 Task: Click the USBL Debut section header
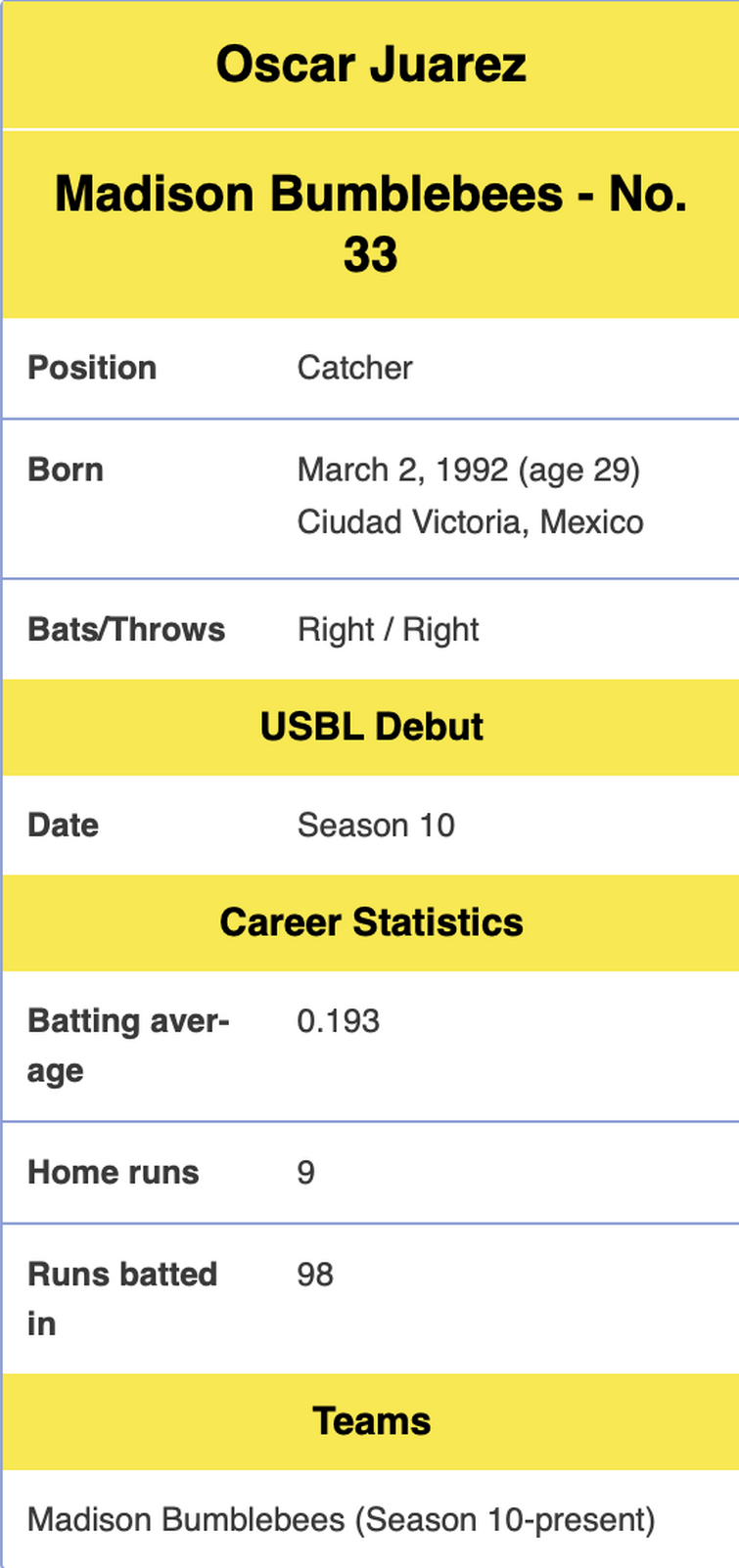tap(371, 727)
